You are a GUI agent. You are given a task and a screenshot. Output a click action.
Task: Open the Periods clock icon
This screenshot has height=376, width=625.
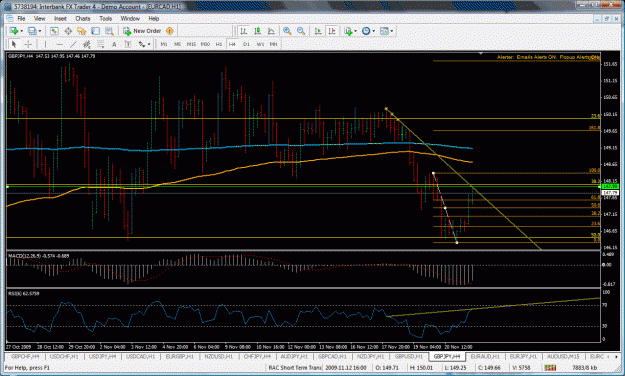[x=366, y=31]
